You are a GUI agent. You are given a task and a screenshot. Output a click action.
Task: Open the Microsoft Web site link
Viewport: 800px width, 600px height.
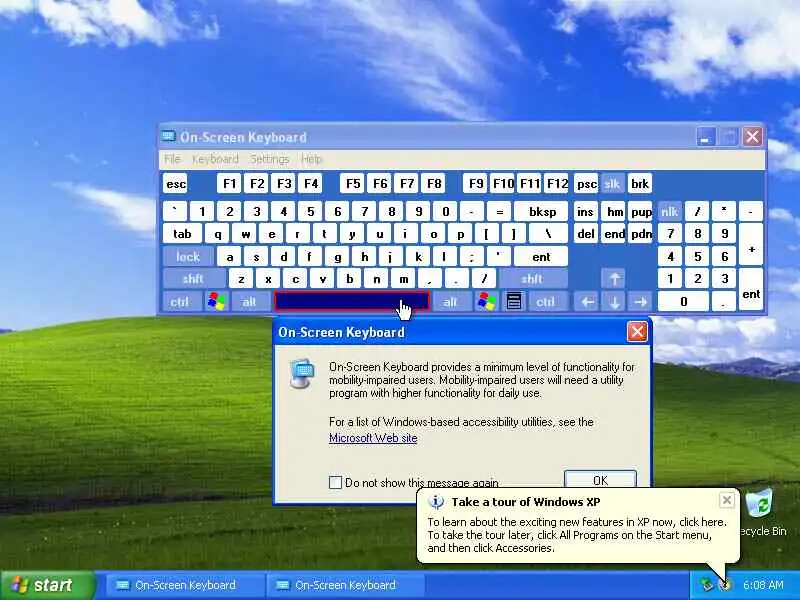pyautogui.click(x=373, y=438)
